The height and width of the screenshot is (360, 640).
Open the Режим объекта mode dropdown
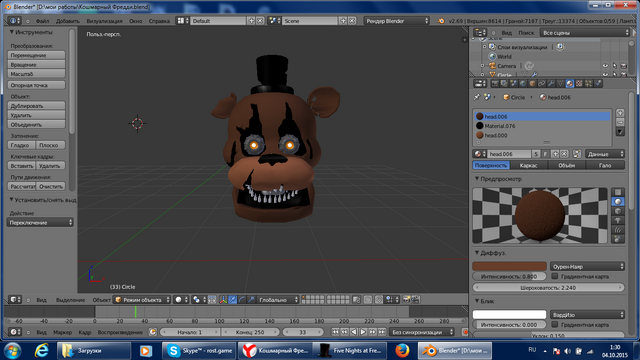pos(142,300)
